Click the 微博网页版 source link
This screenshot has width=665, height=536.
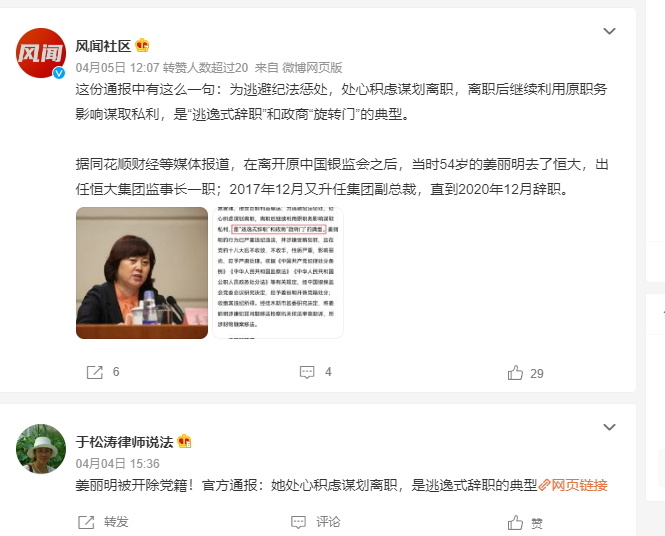tap(313, 67)
